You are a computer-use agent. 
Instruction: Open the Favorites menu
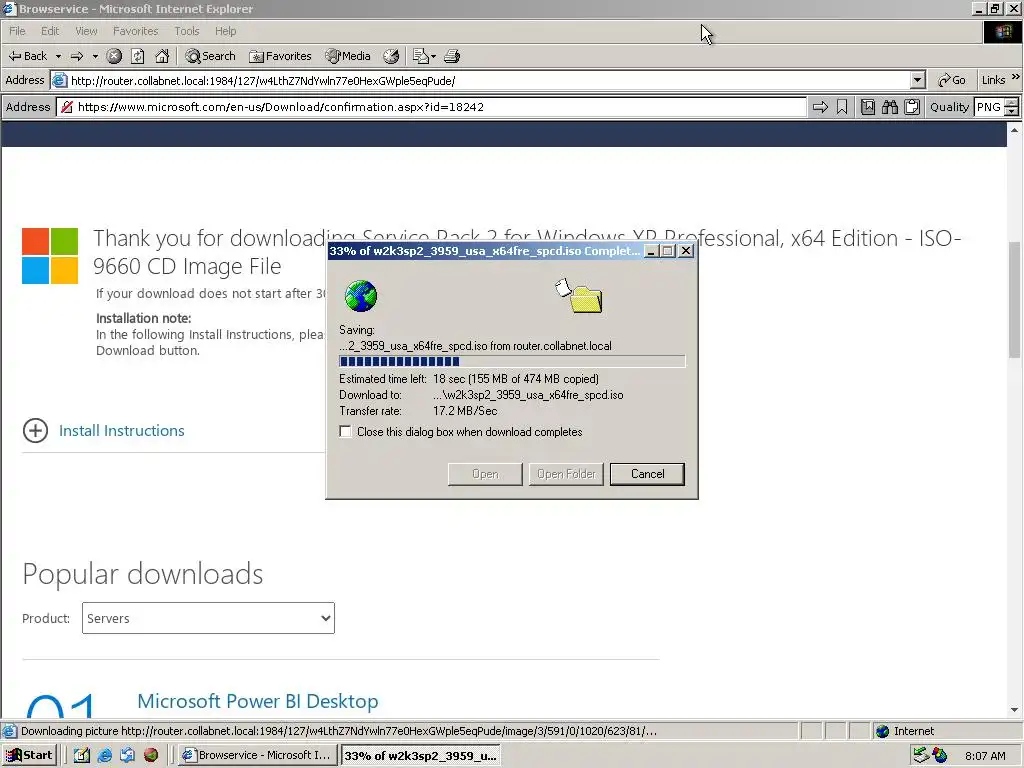click(135, 31)
